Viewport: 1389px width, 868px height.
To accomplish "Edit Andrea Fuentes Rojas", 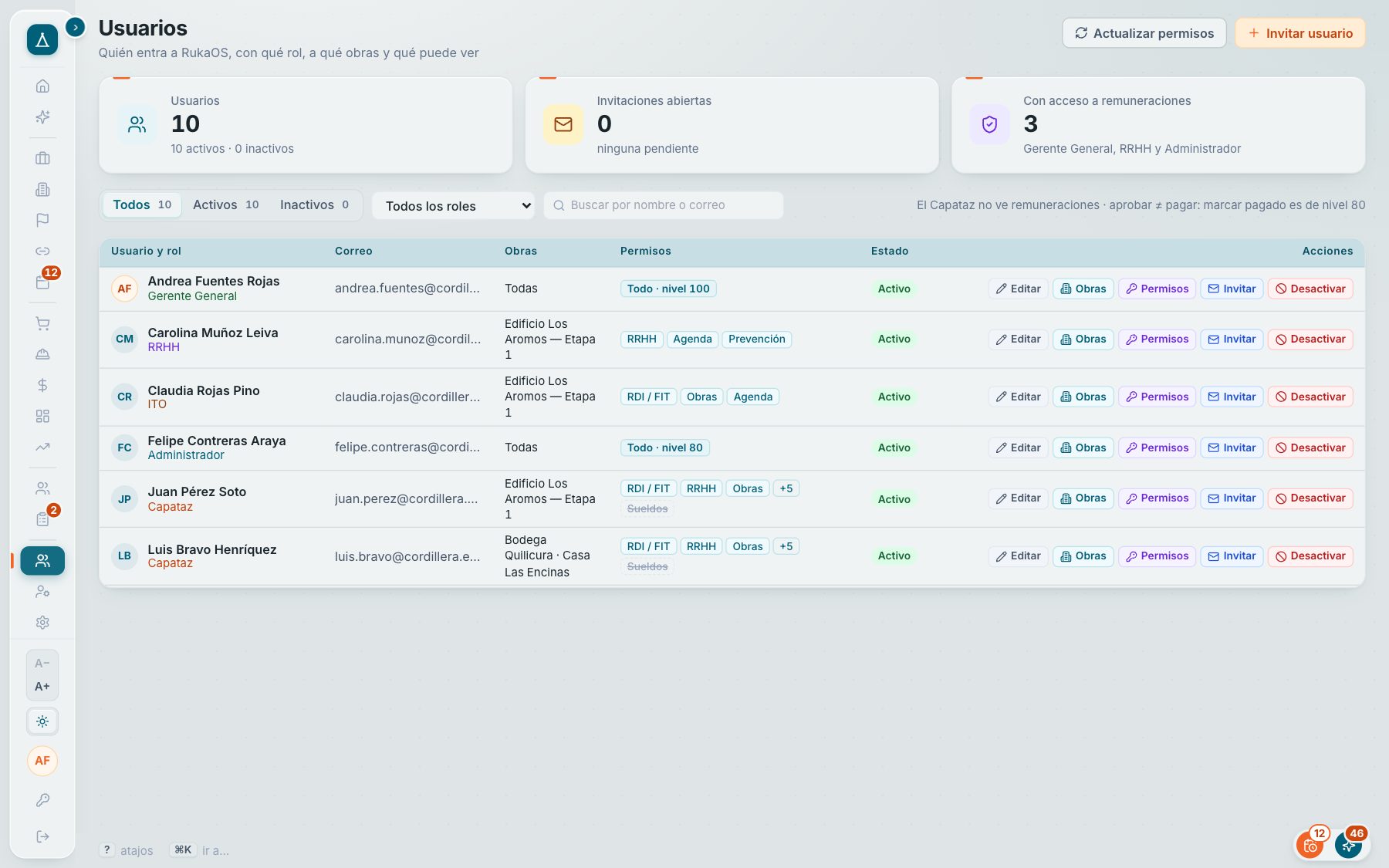I will 1018,289.
